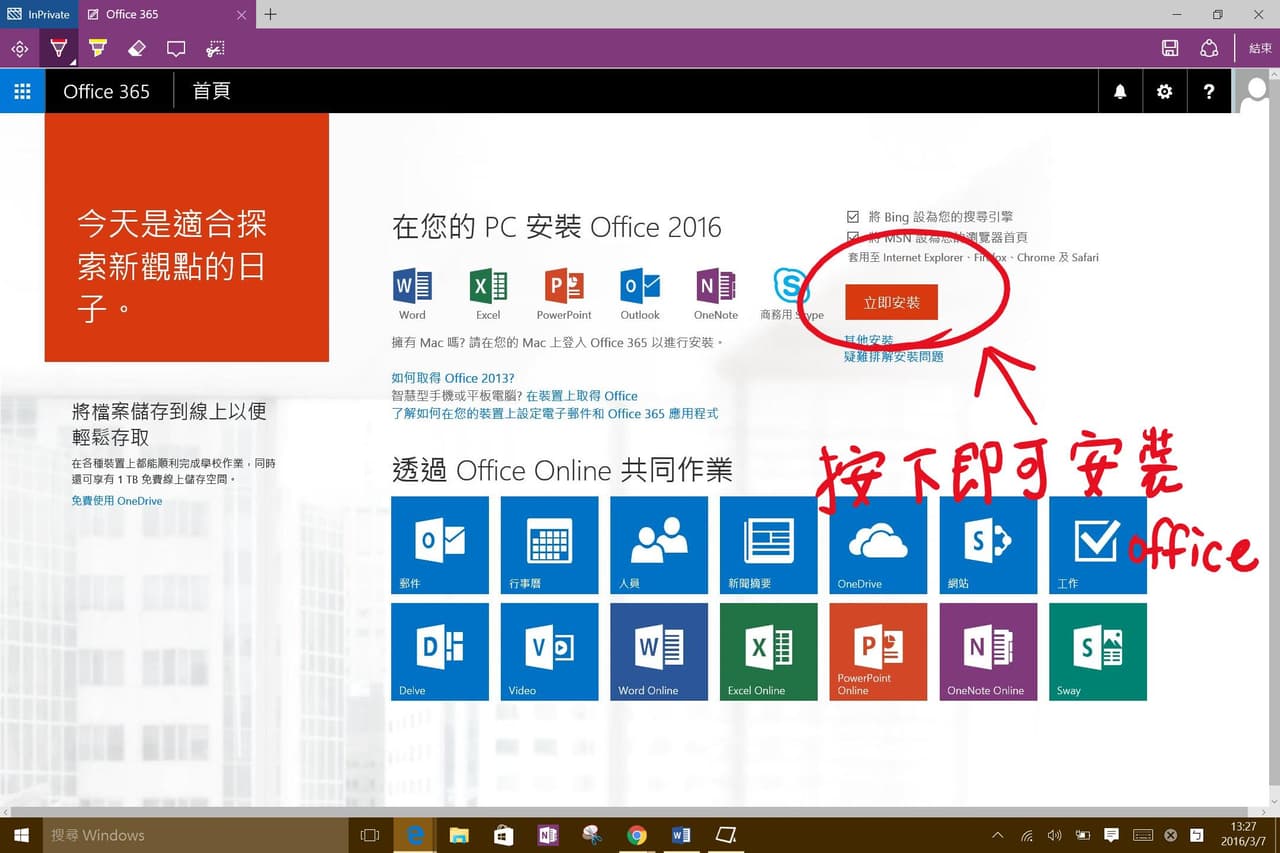Show hidden system tray icons chevron
Image resolution: width=1280 pixels, height=853 pixels.
click(x=997, y=835)
